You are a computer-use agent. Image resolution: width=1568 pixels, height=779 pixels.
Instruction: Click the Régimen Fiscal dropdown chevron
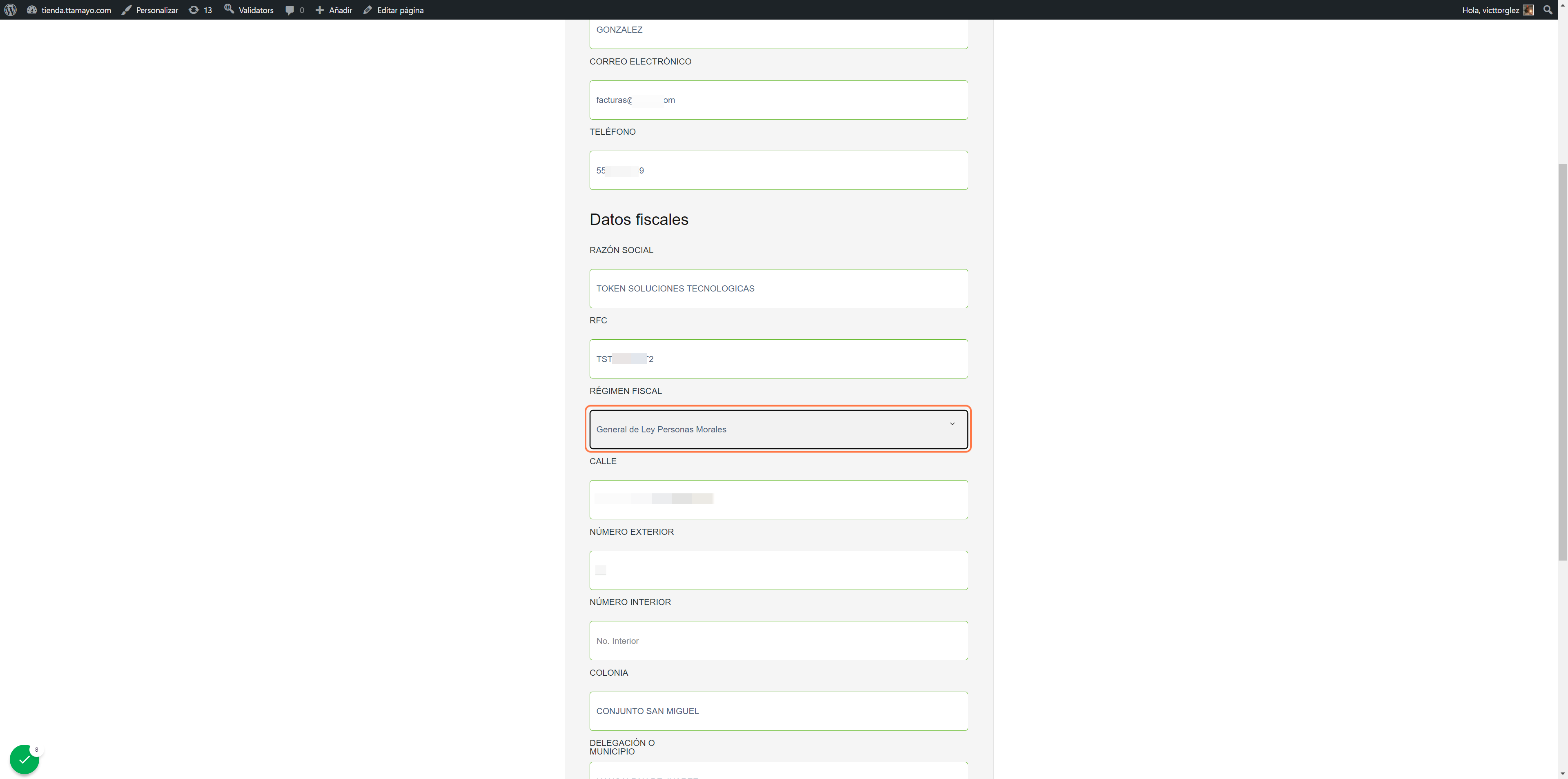tap(952, 423)
